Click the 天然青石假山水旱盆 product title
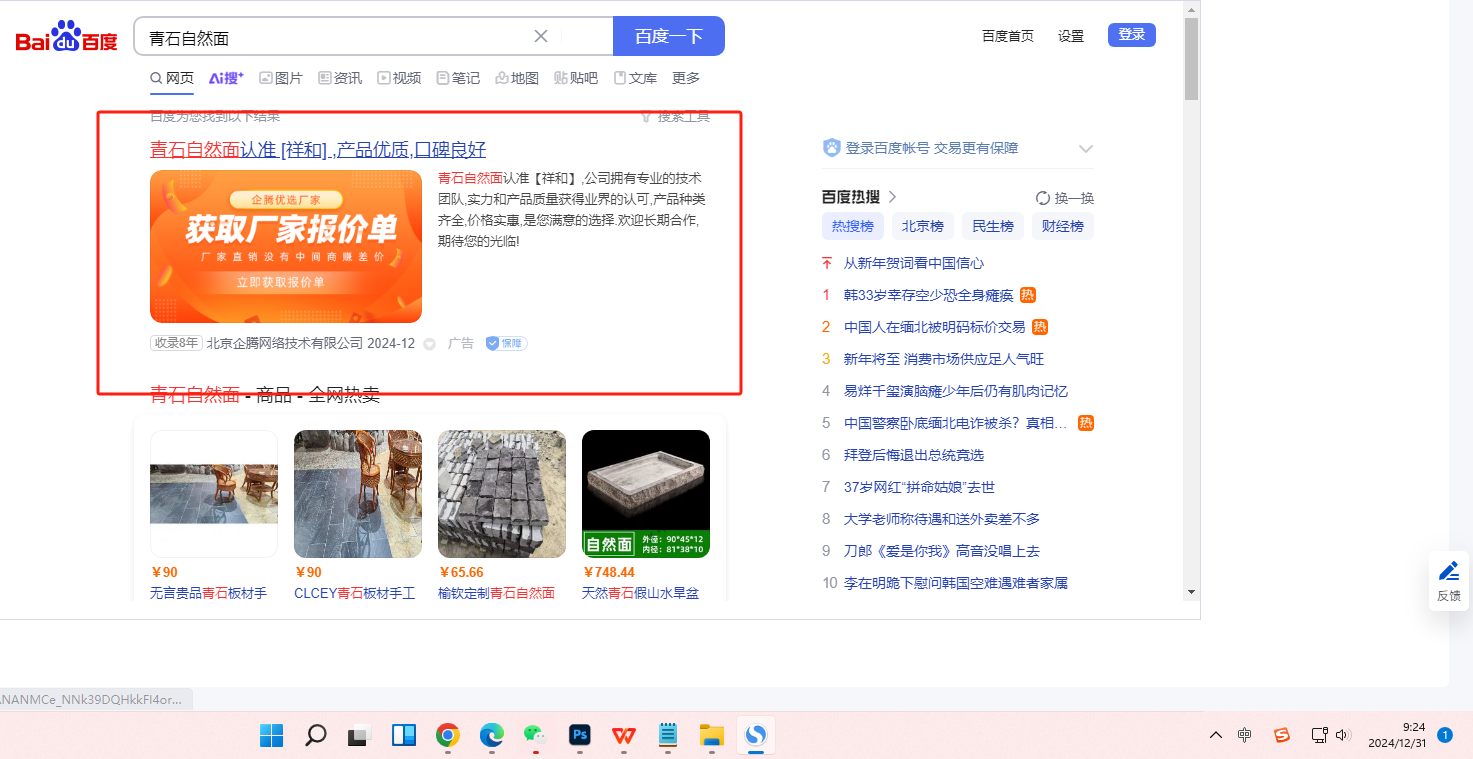Image resolution: width=1473 pixels, height=759 pixels. coord(640,593)
